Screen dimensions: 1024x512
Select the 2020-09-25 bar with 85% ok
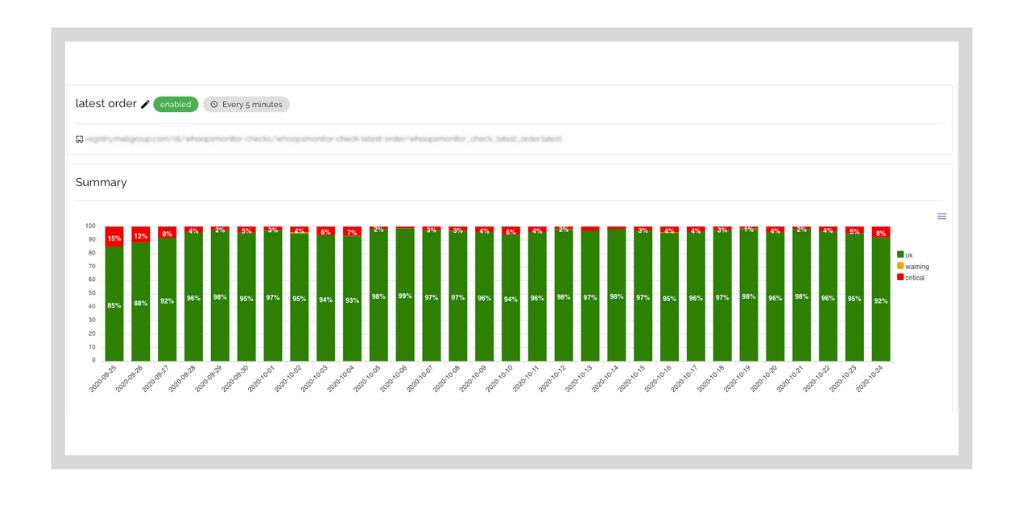[x=114, y=304]
